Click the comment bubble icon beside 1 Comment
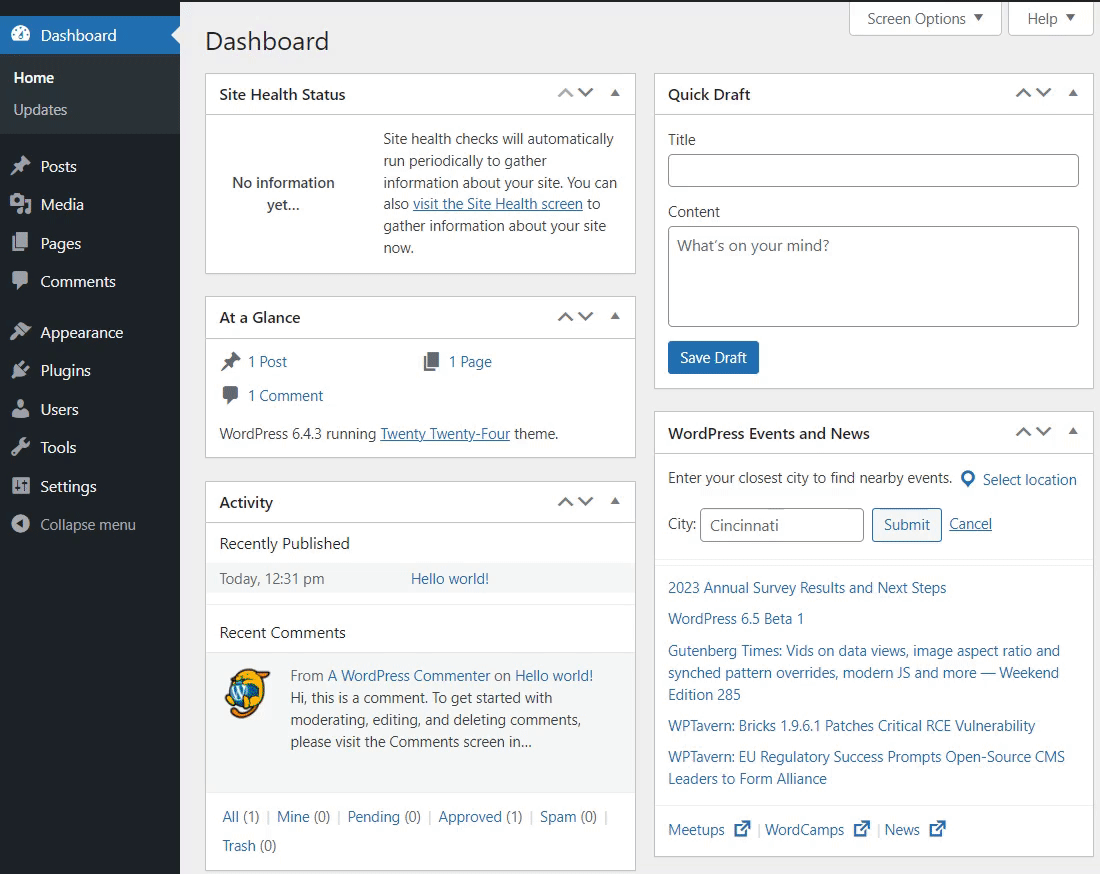Viewport: 1100px width, 874px height. (230, 395)
